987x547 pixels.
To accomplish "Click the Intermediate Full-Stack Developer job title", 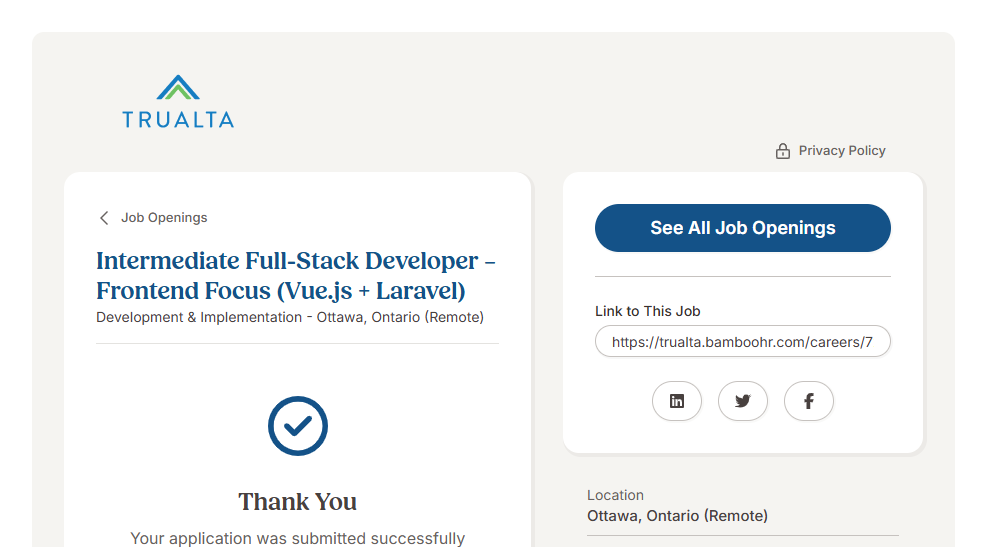I will point(296,276).
